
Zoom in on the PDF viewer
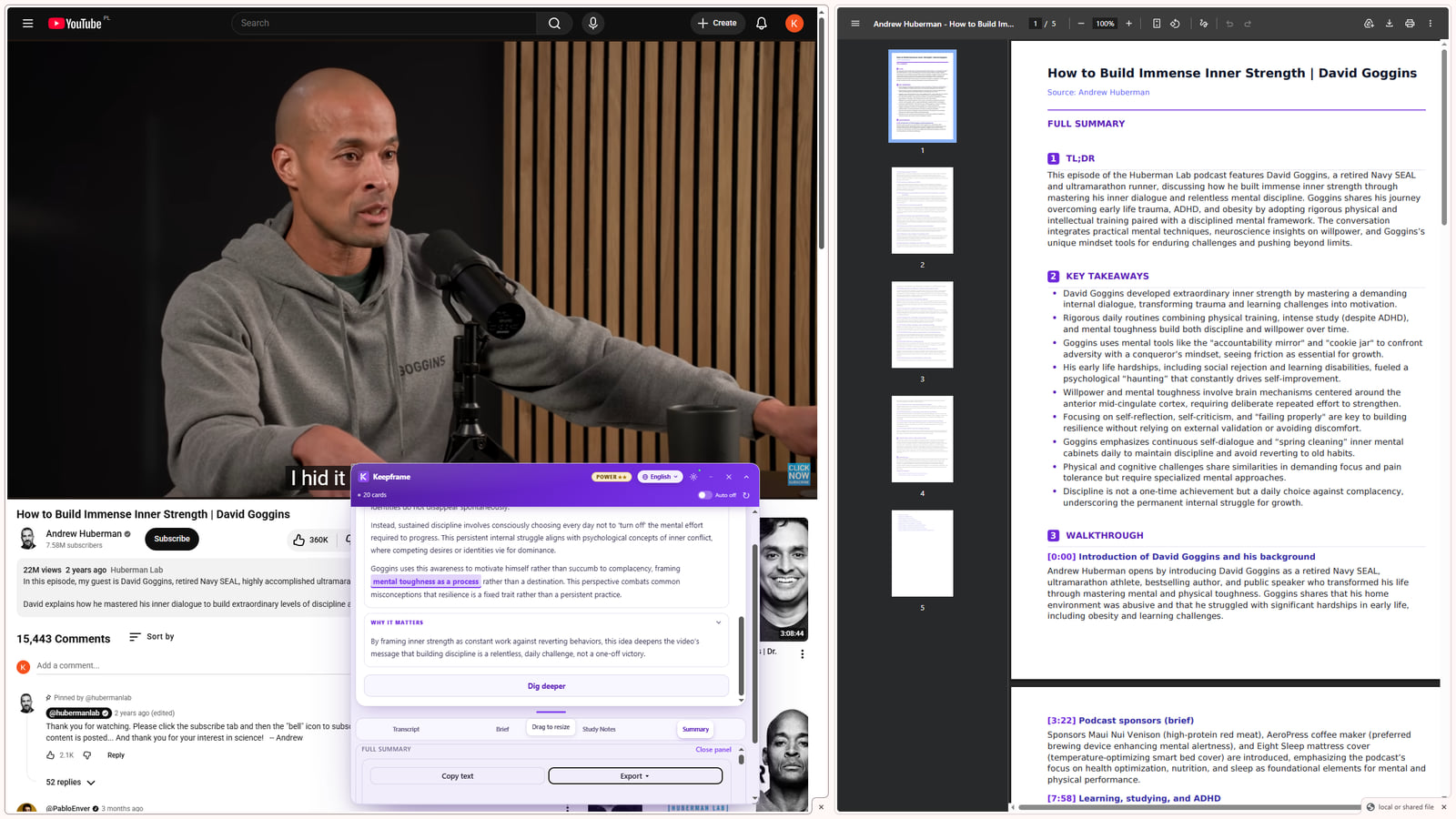[1129, 24]
